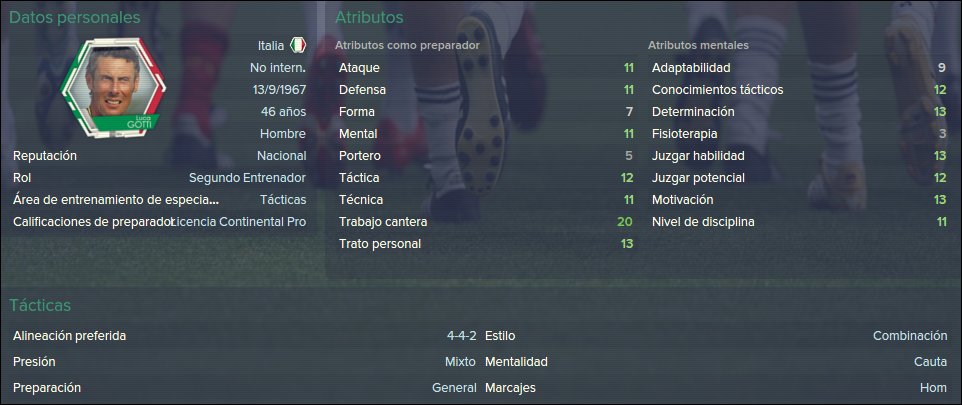Open the Tácticas section header
This screenshot has width=962, height=405.
pos(40,305)
